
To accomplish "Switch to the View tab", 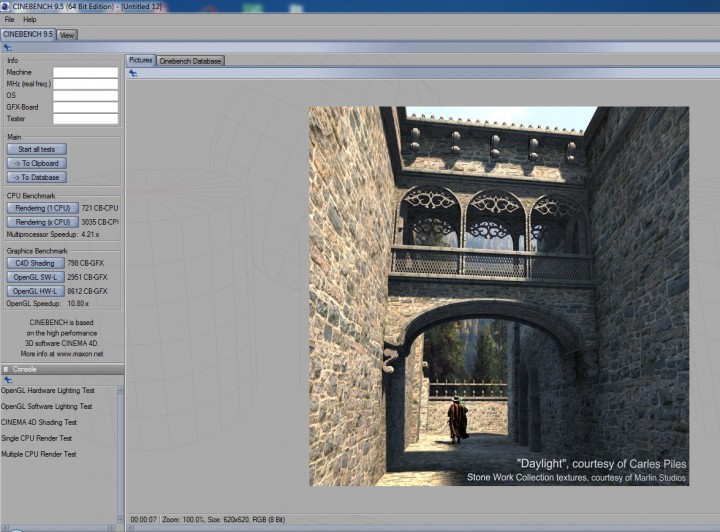I will 67,35.
